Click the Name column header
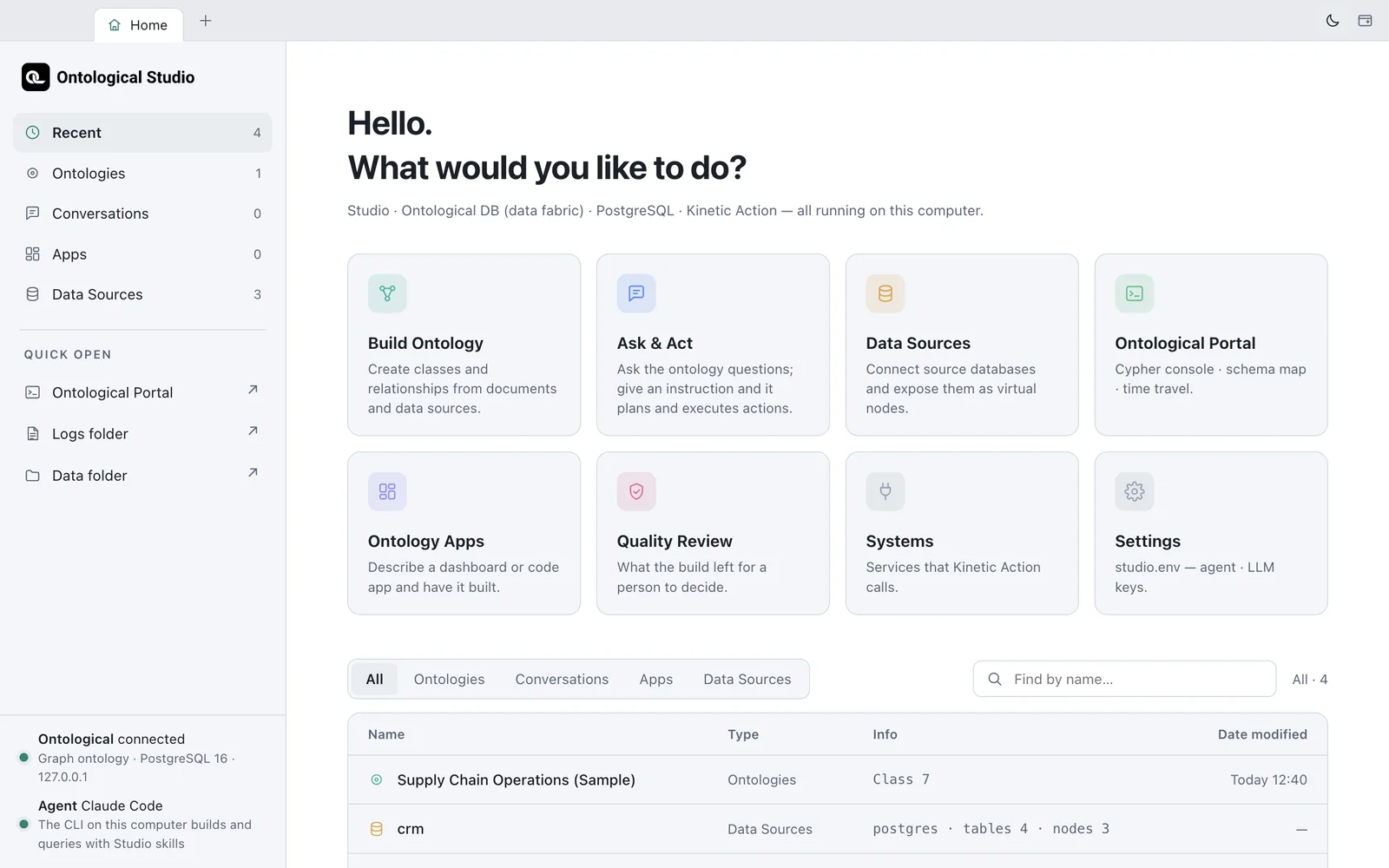The height and width of the screenshot is (868, 1389). click(386, 734)
